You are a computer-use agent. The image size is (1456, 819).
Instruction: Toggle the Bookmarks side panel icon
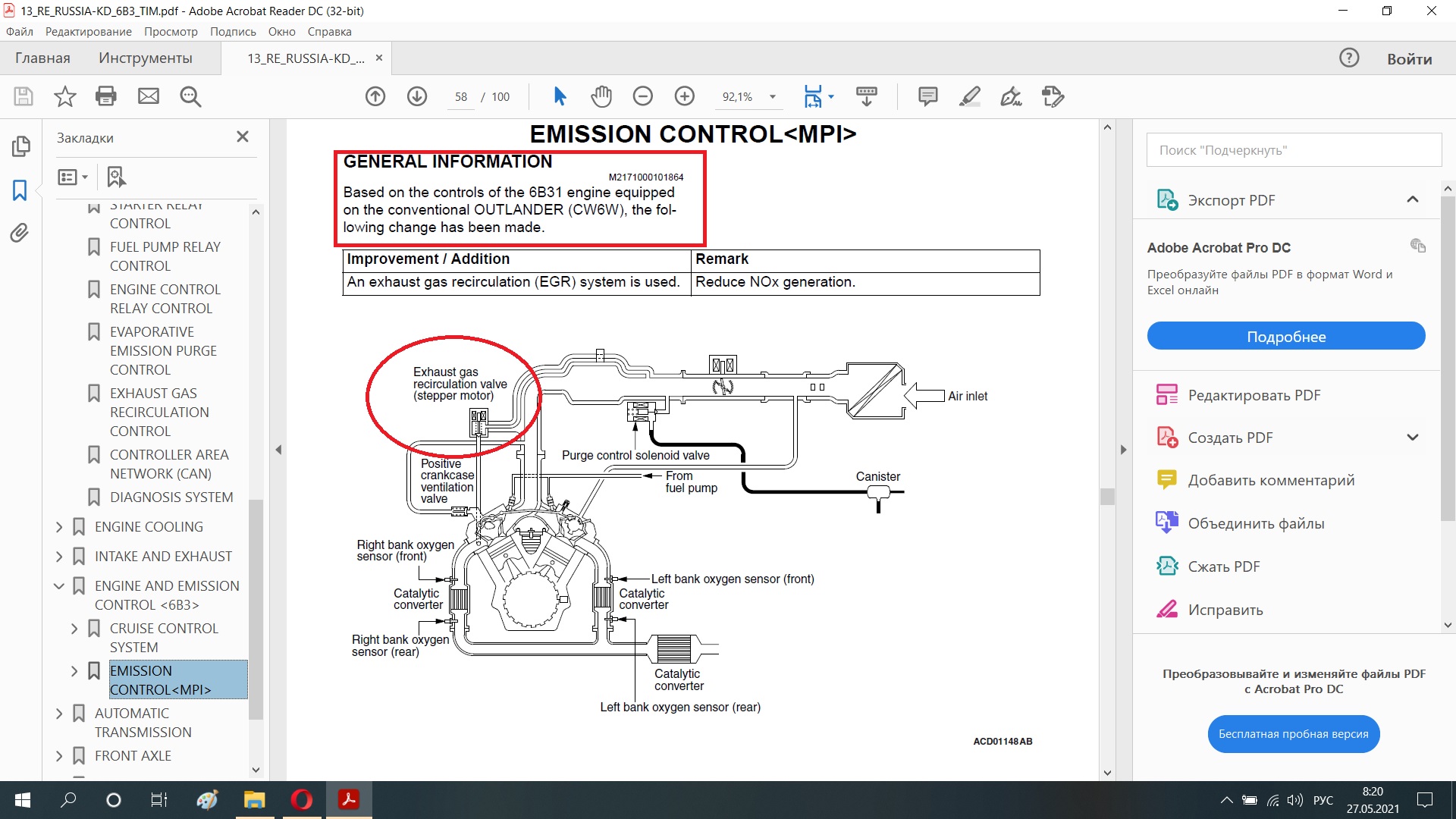coord(20,190)
